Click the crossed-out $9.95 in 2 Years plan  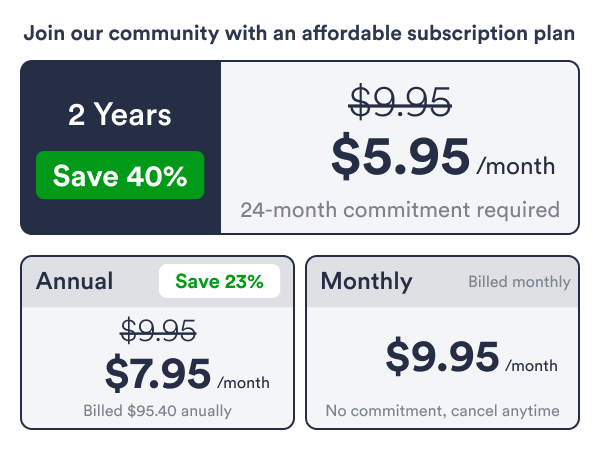(x=400, y=99)
